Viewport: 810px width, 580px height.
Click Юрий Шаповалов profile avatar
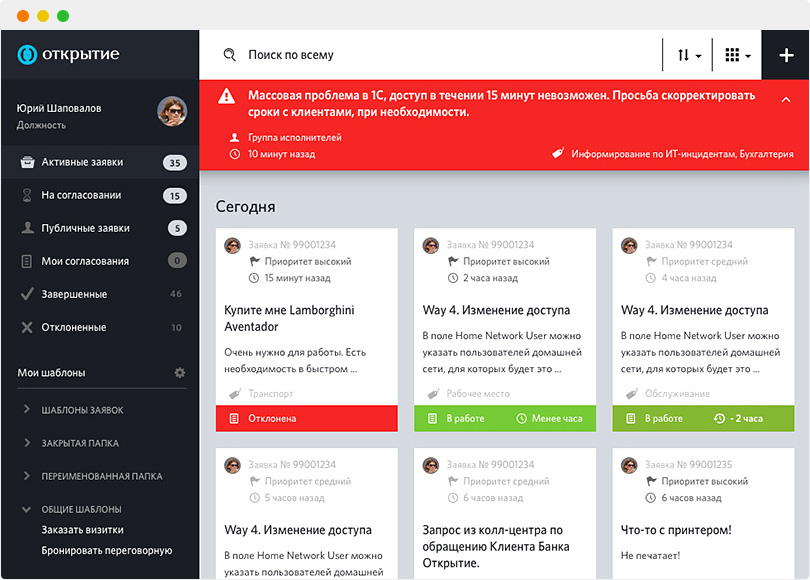pos(172,111)
